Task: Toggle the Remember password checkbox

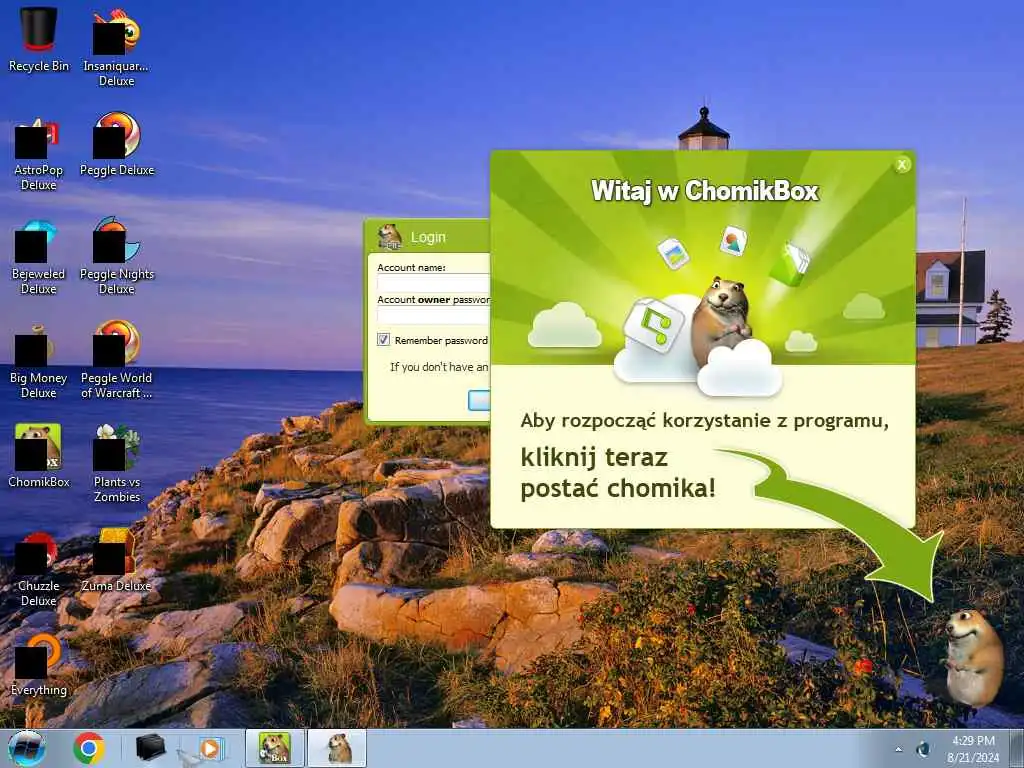Action: coord(383,340)
